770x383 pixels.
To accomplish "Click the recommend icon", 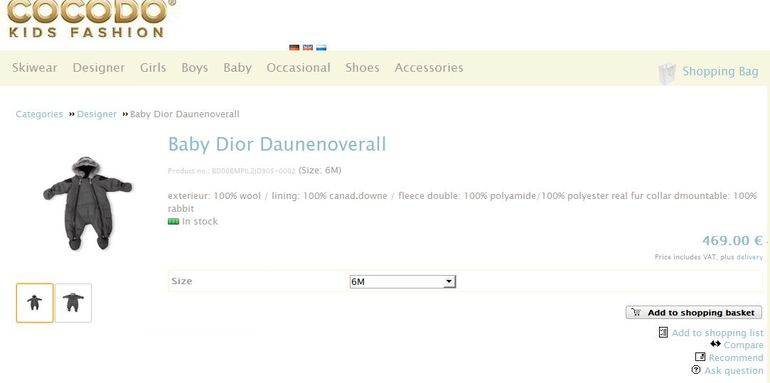I will click(700, 357).
